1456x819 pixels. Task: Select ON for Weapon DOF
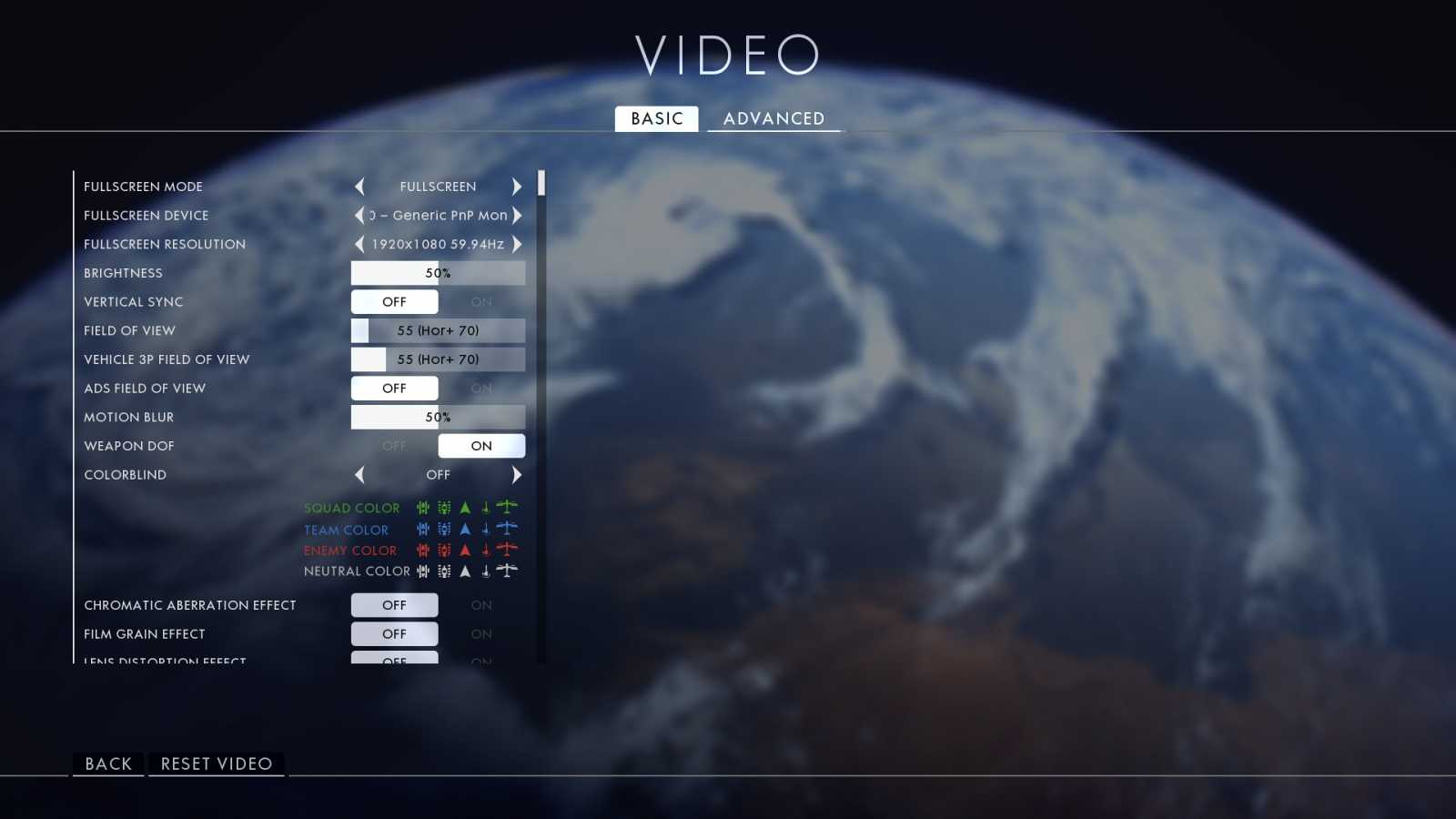pyautogui.click(x=481, y=446)
